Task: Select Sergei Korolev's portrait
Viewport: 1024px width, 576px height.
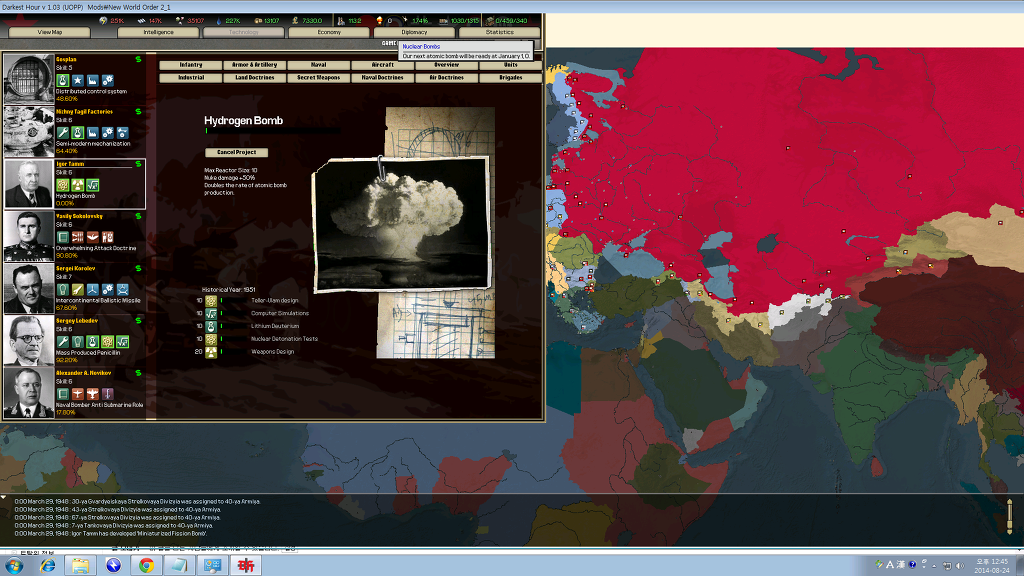Action: [29, 288]
